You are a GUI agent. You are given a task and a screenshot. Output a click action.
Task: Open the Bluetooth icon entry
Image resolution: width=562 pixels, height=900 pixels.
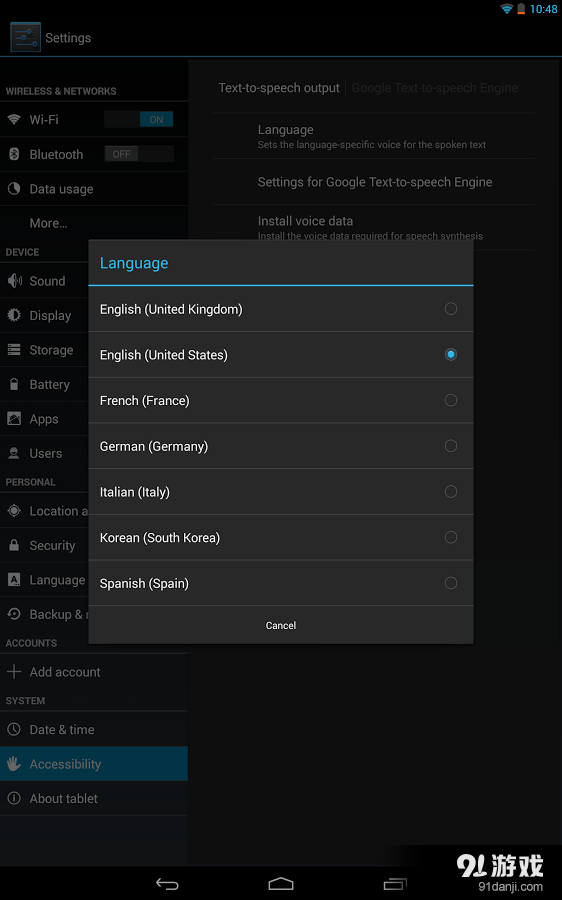point(14,154)
